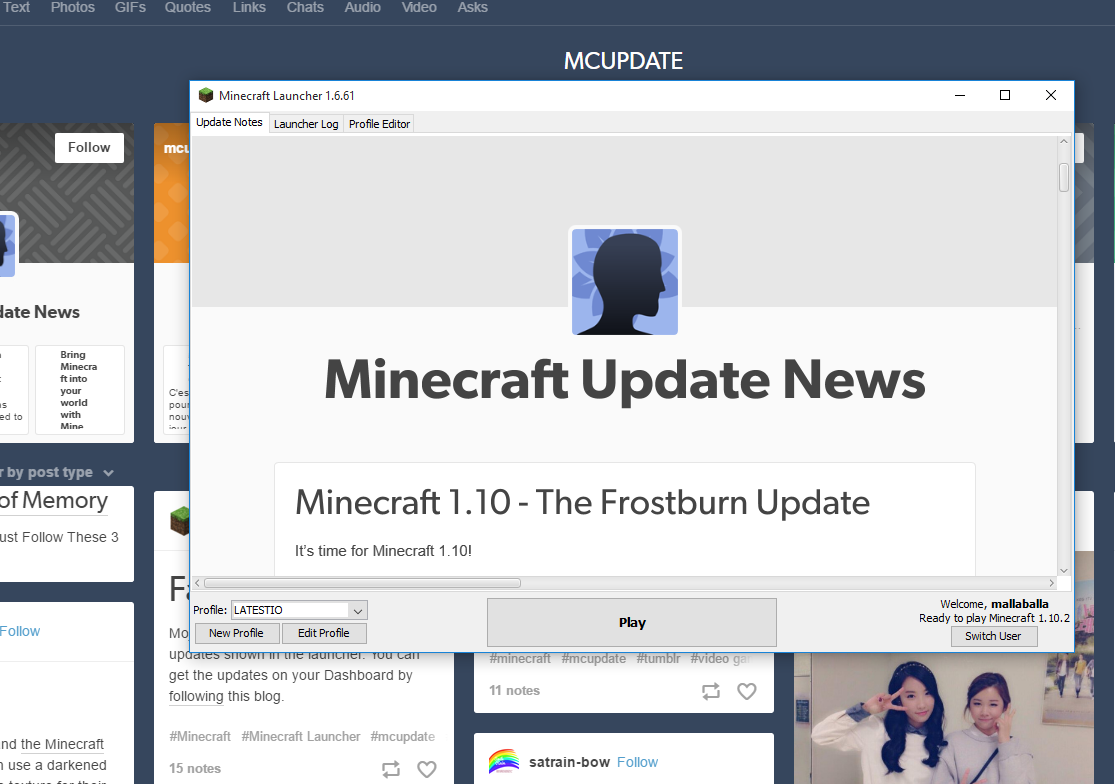1115x784 pixels.
Task: Click the grass block avatar on background post
Action: (180, 521)
